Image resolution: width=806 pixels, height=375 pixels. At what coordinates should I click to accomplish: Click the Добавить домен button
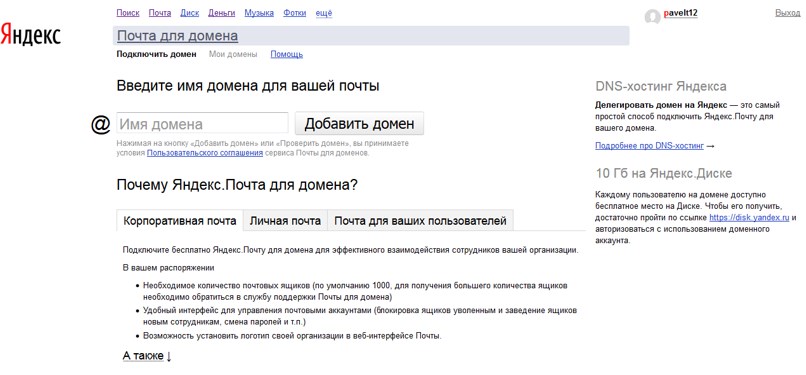[x=359, y=123]
